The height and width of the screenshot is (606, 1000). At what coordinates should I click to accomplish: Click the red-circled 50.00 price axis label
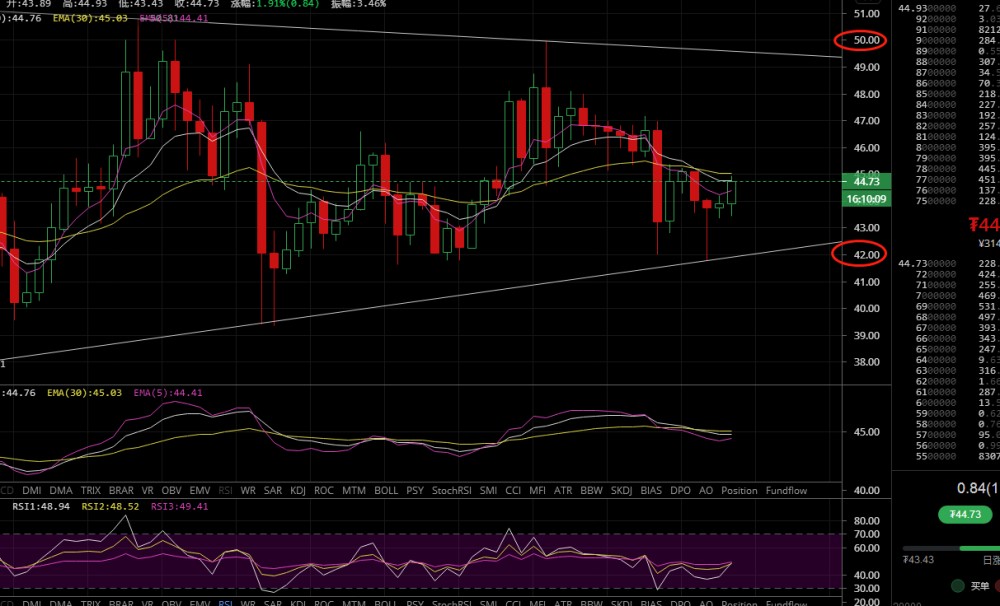(866, 41)
